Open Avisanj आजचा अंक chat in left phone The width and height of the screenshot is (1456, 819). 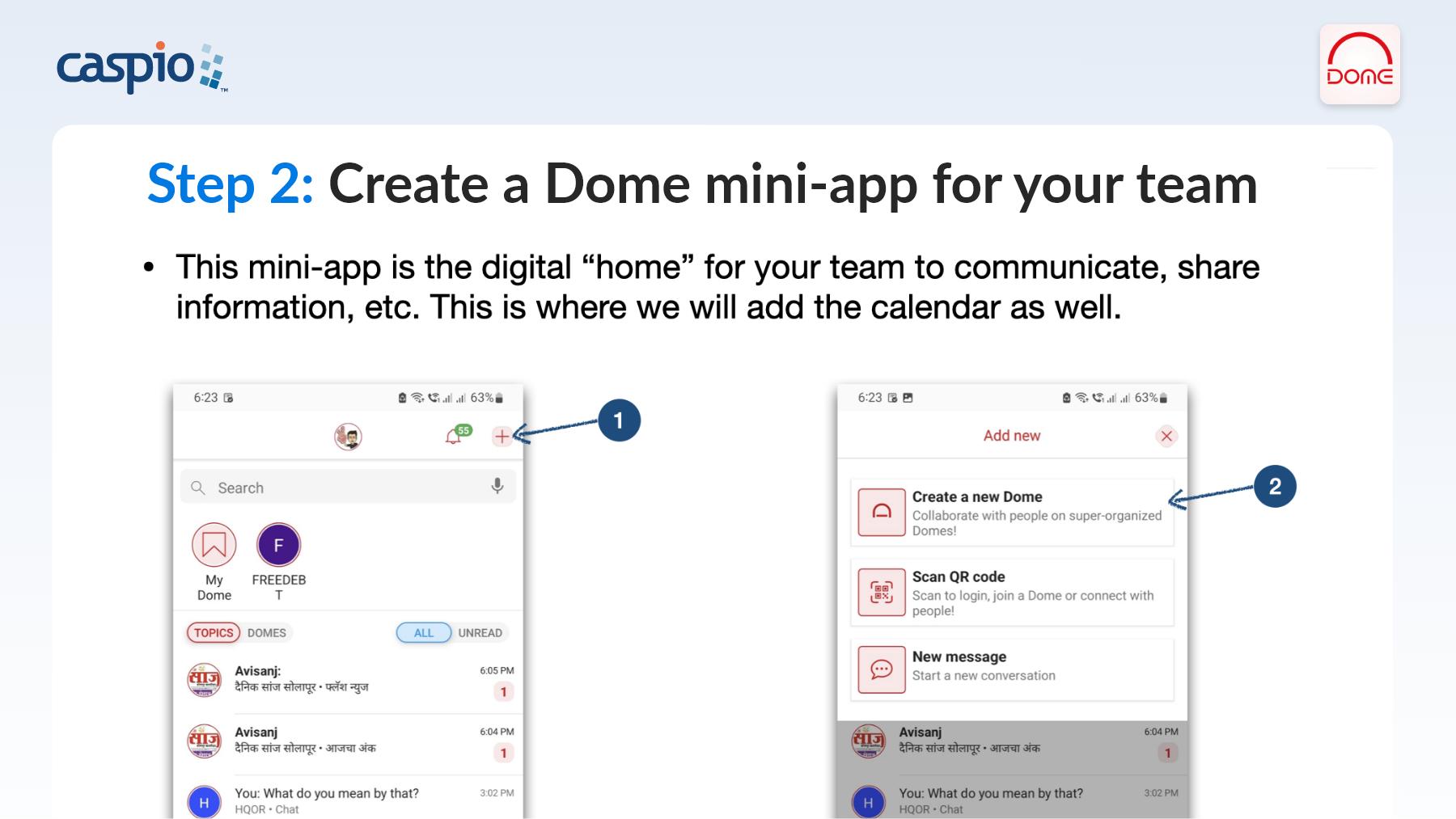[348, 742]
